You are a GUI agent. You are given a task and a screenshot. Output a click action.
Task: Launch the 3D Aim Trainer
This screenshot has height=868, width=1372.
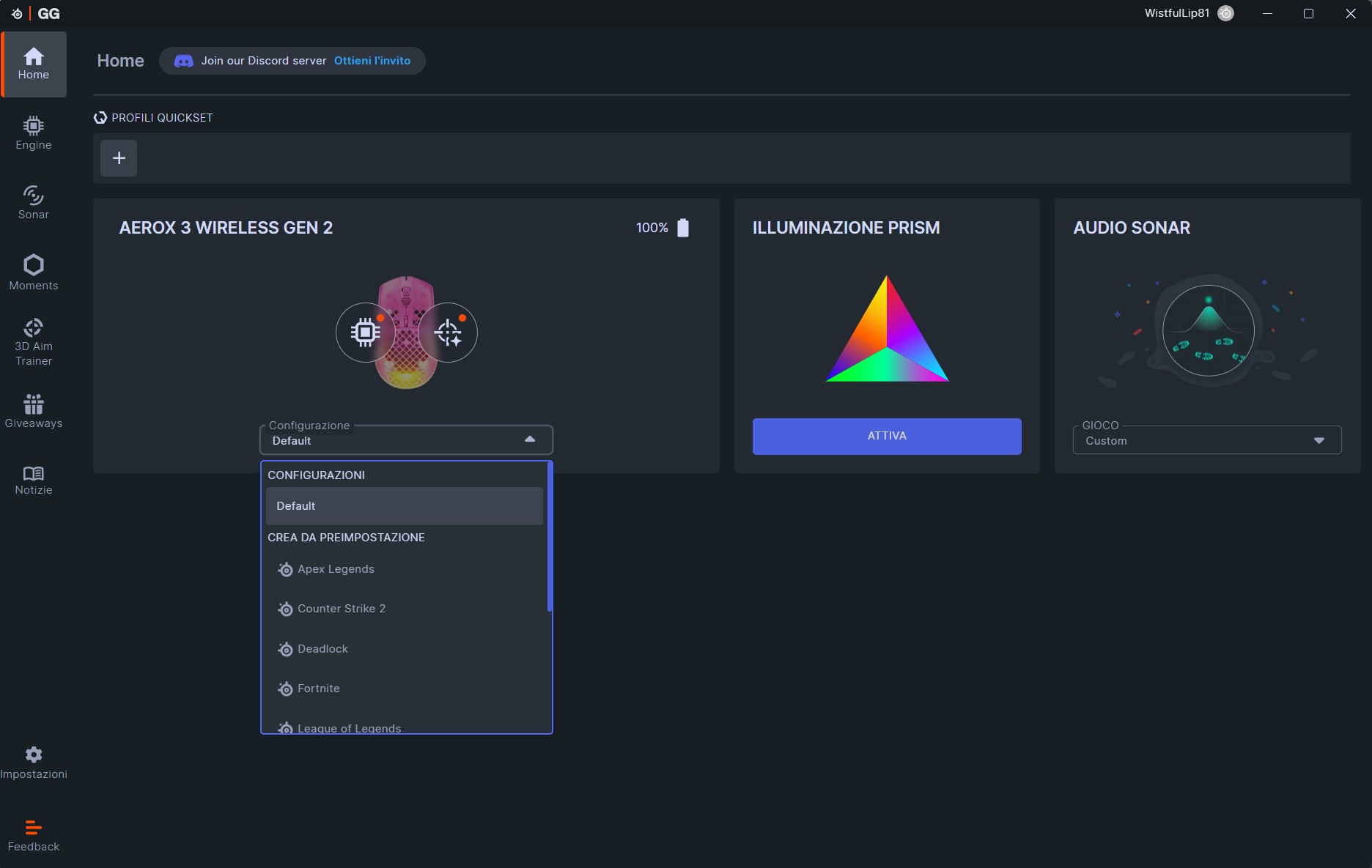coord(34,342)
